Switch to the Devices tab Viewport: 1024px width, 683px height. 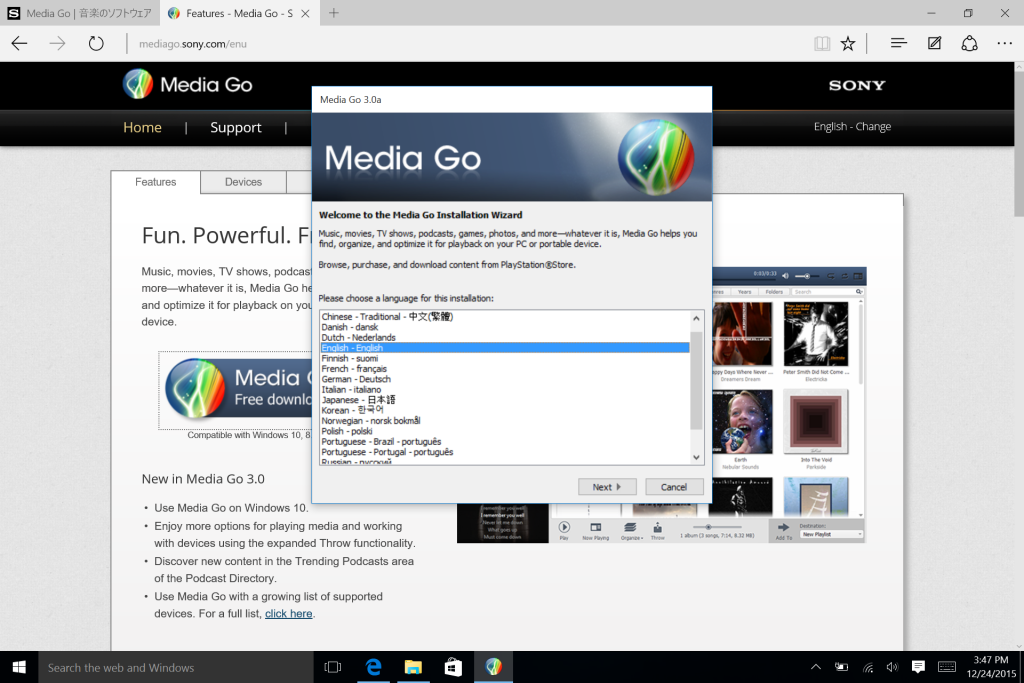click(243, 182)
